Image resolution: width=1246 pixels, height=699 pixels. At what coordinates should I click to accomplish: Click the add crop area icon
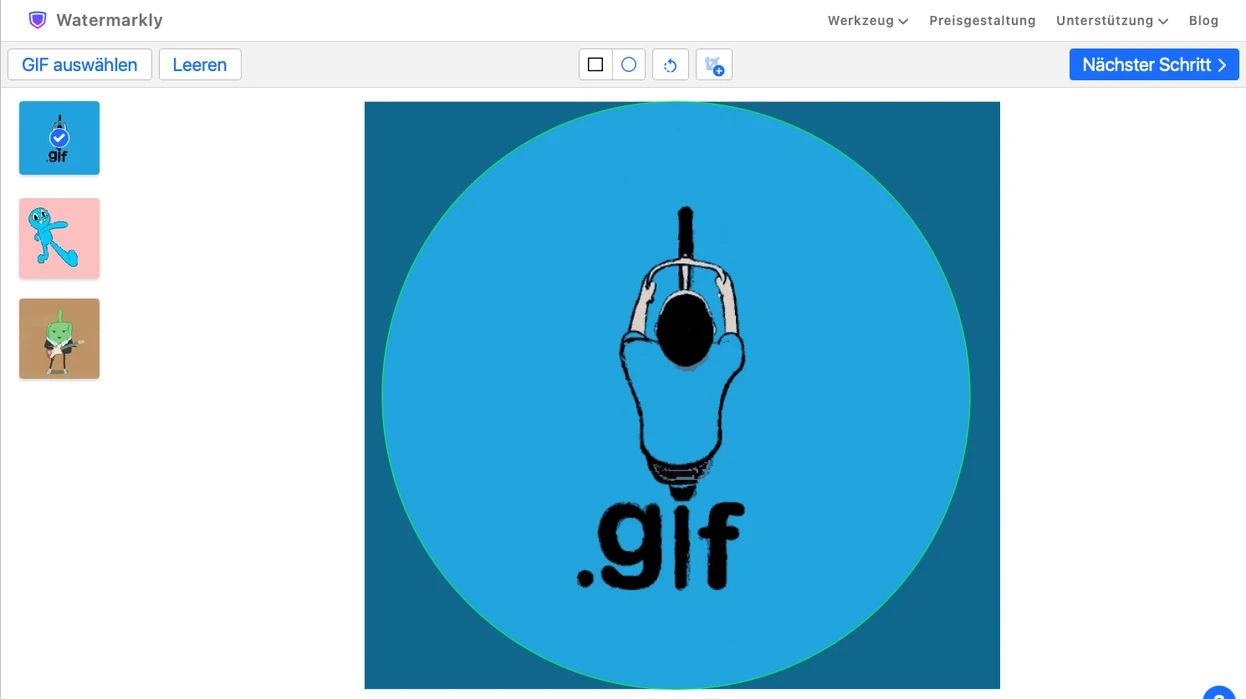point(714,65)
